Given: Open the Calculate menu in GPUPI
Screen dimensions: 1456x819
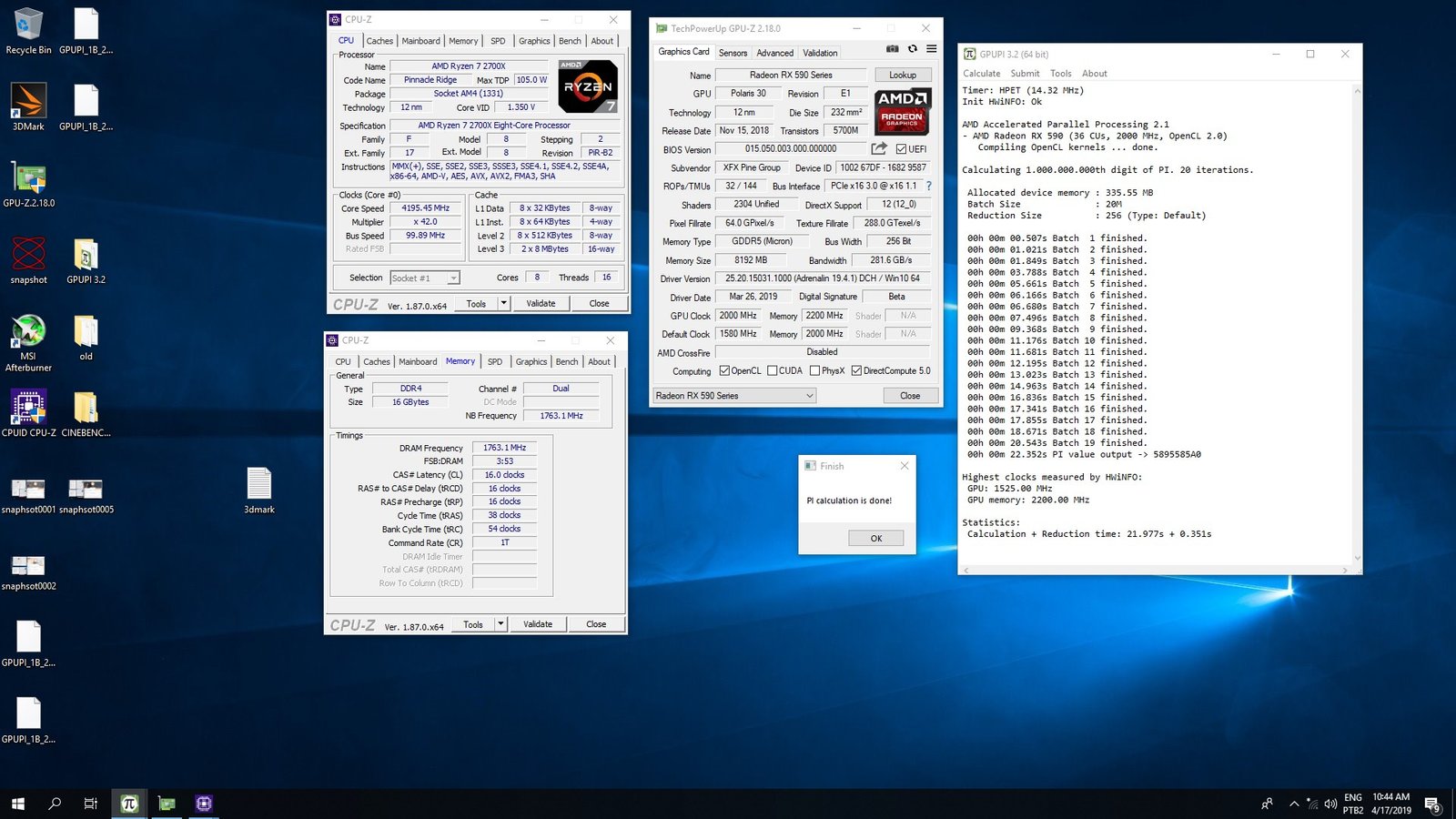Looking at the screenshot, I should click(981, 74).
